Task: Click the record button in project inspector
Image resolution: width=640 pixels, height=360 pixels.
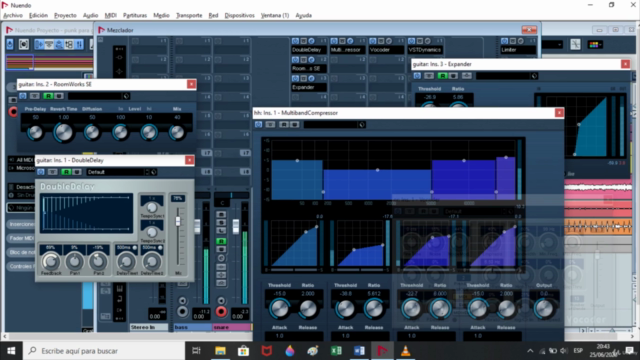Action: tap(13, 111)
